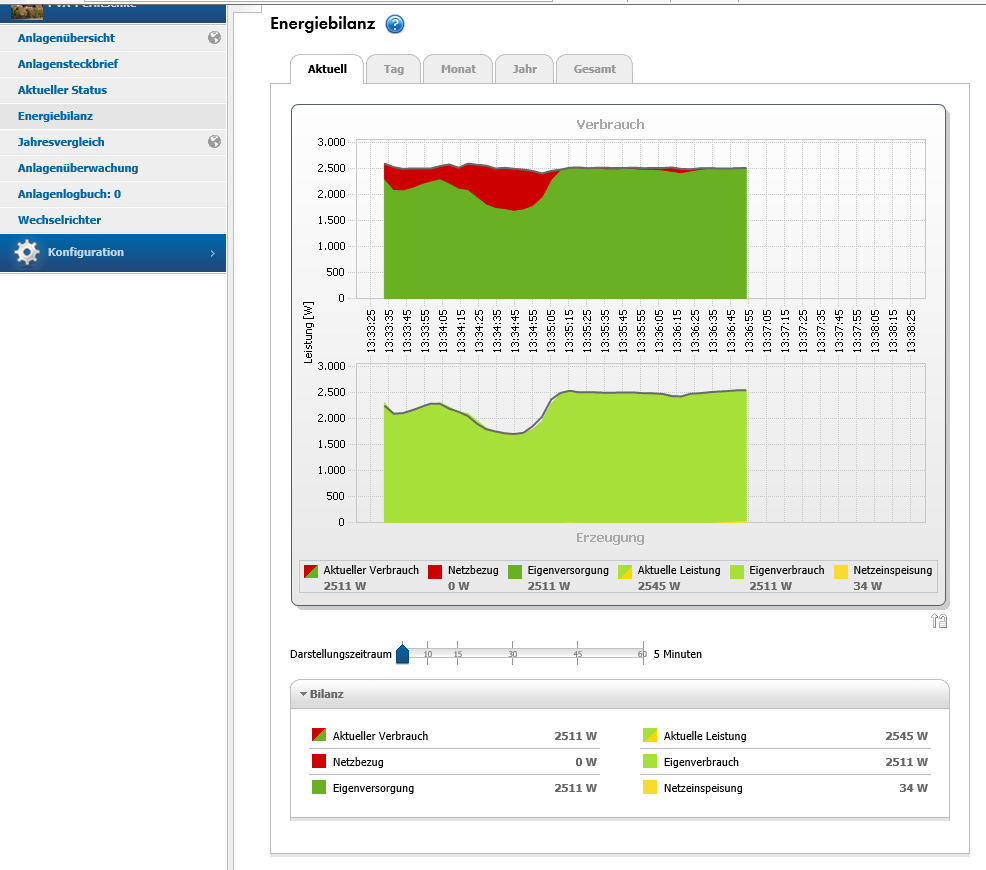986x870 pixels.
Task: Open Wechselrichter page in sidebar
Action: click(x=59, y=220)
